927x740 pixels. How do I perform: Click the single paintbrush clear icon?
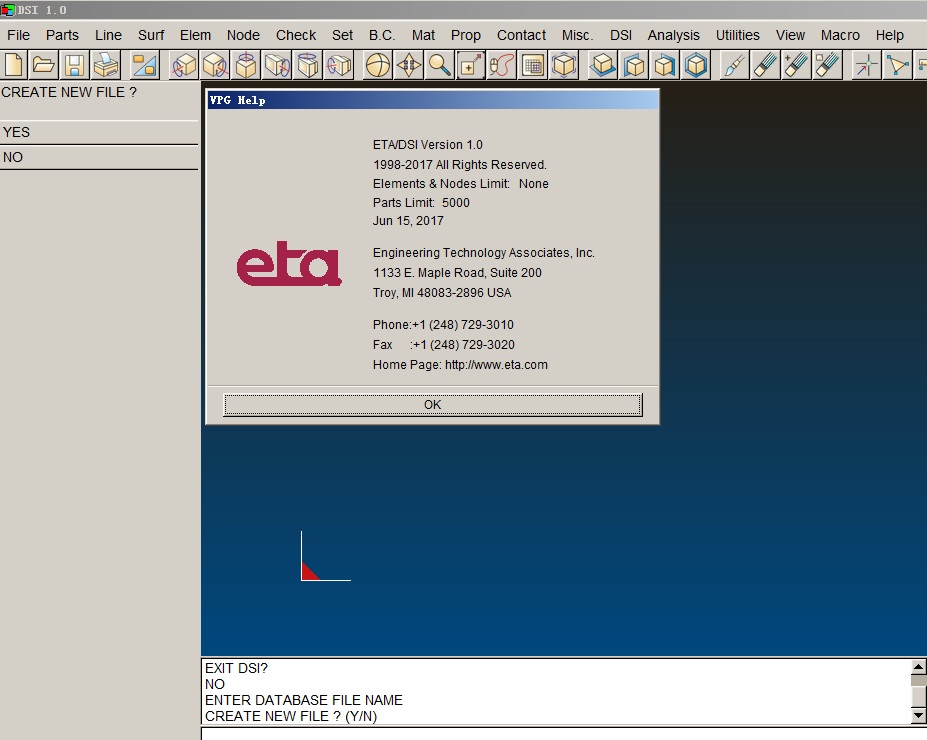[734, 65]
